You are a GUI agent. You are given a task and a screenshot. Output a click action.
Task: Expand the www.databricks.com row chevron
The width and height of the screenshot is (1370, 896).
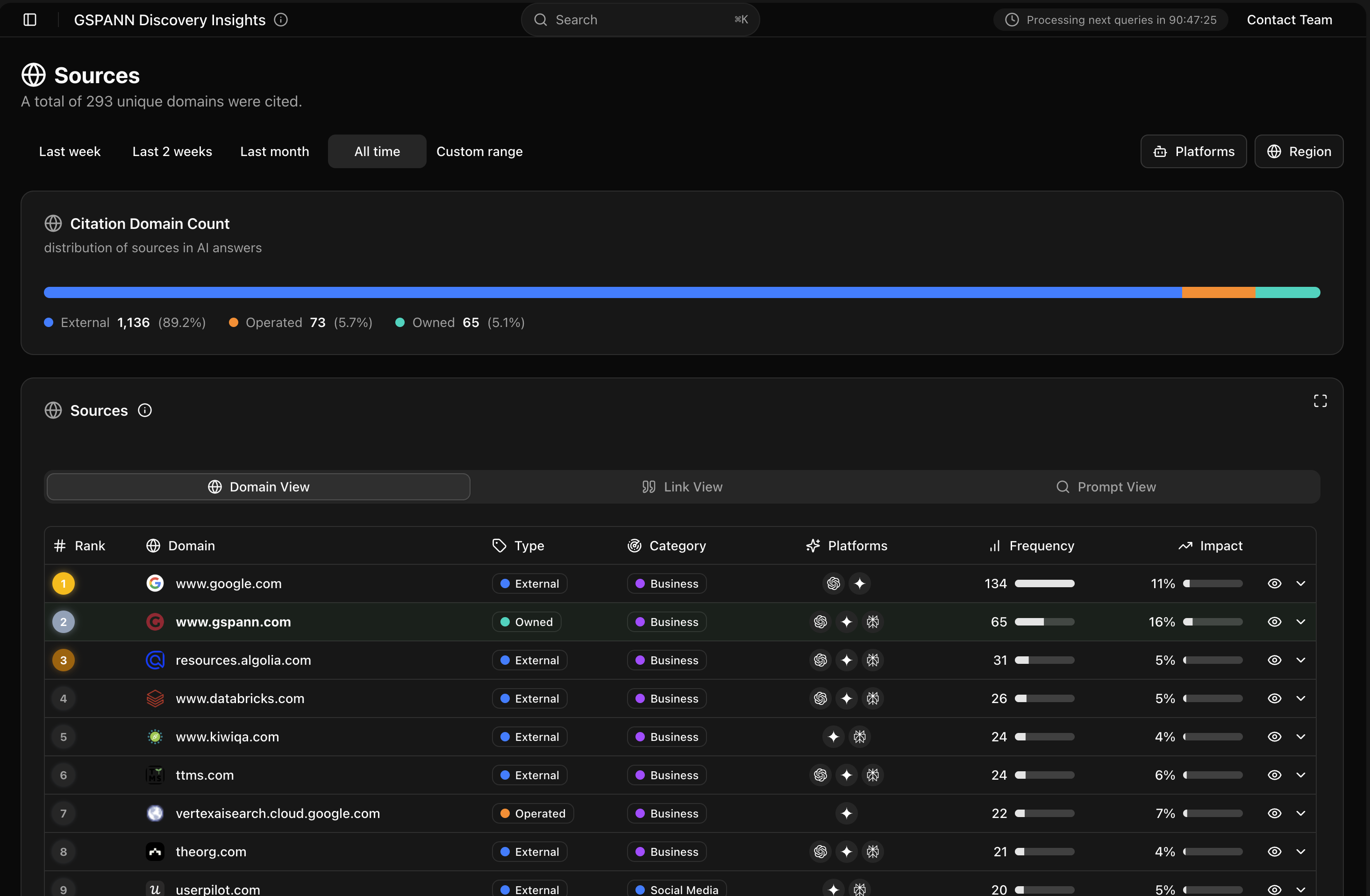click(x=1300, y=698)
